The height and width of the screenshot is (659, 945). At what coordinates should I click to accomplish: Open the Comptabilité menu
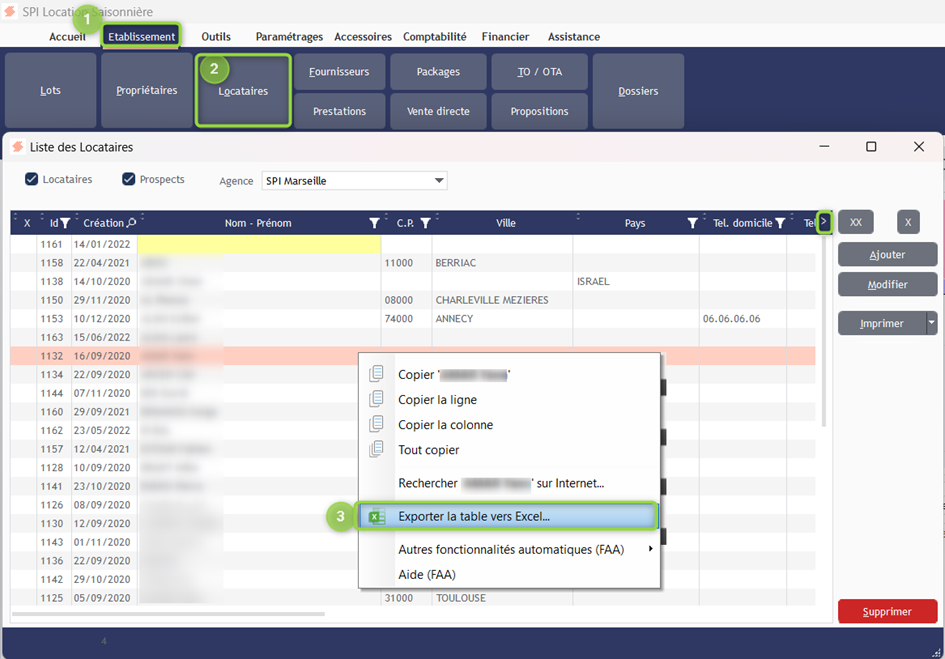(434, 37)
